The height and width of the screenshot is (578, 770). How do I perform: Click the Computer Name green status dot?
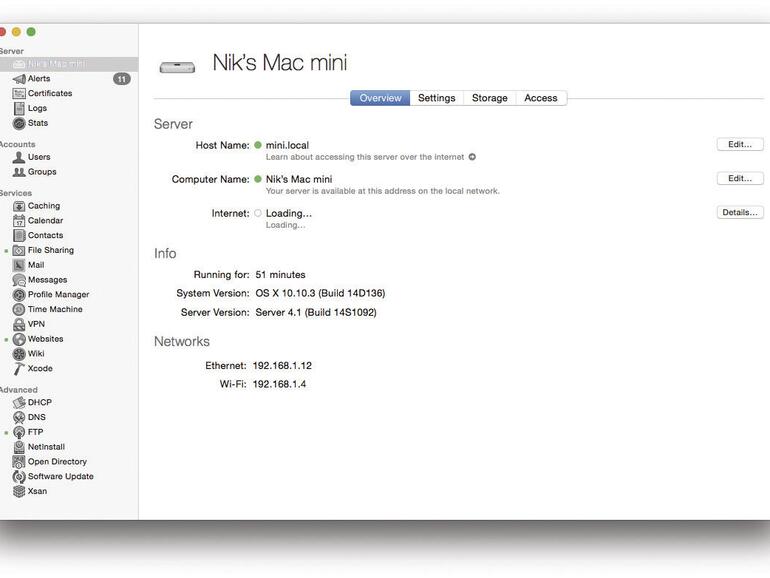(258, 179)
